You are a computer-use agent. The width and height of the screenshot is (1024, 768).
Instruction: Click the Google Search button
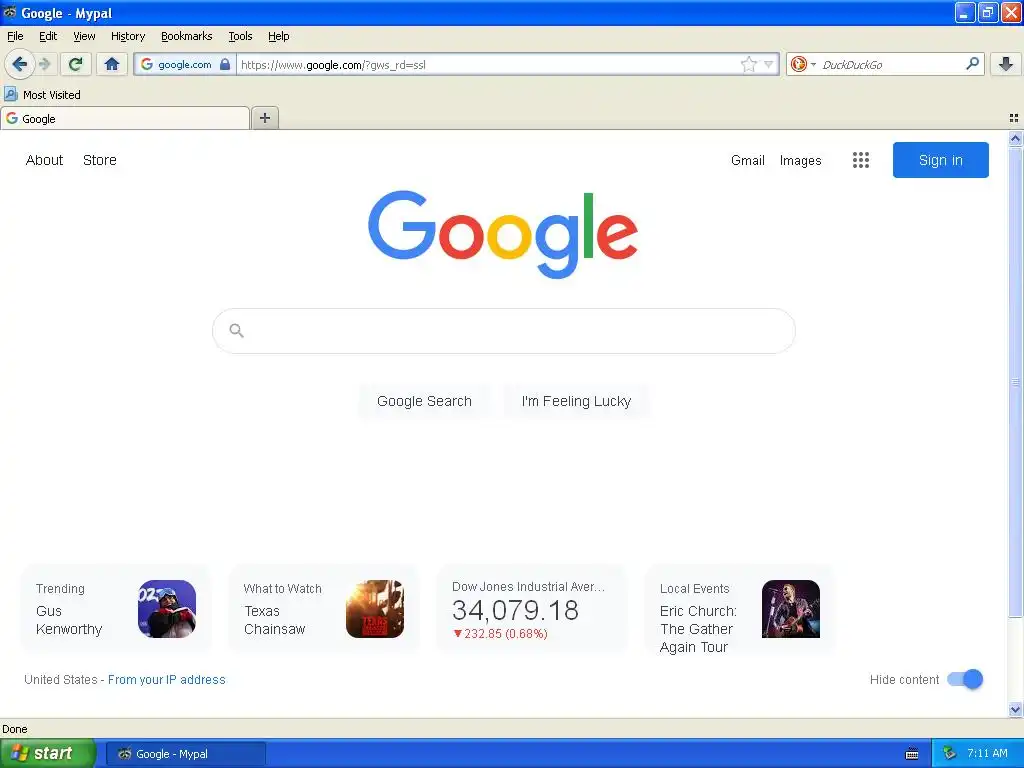424,401
